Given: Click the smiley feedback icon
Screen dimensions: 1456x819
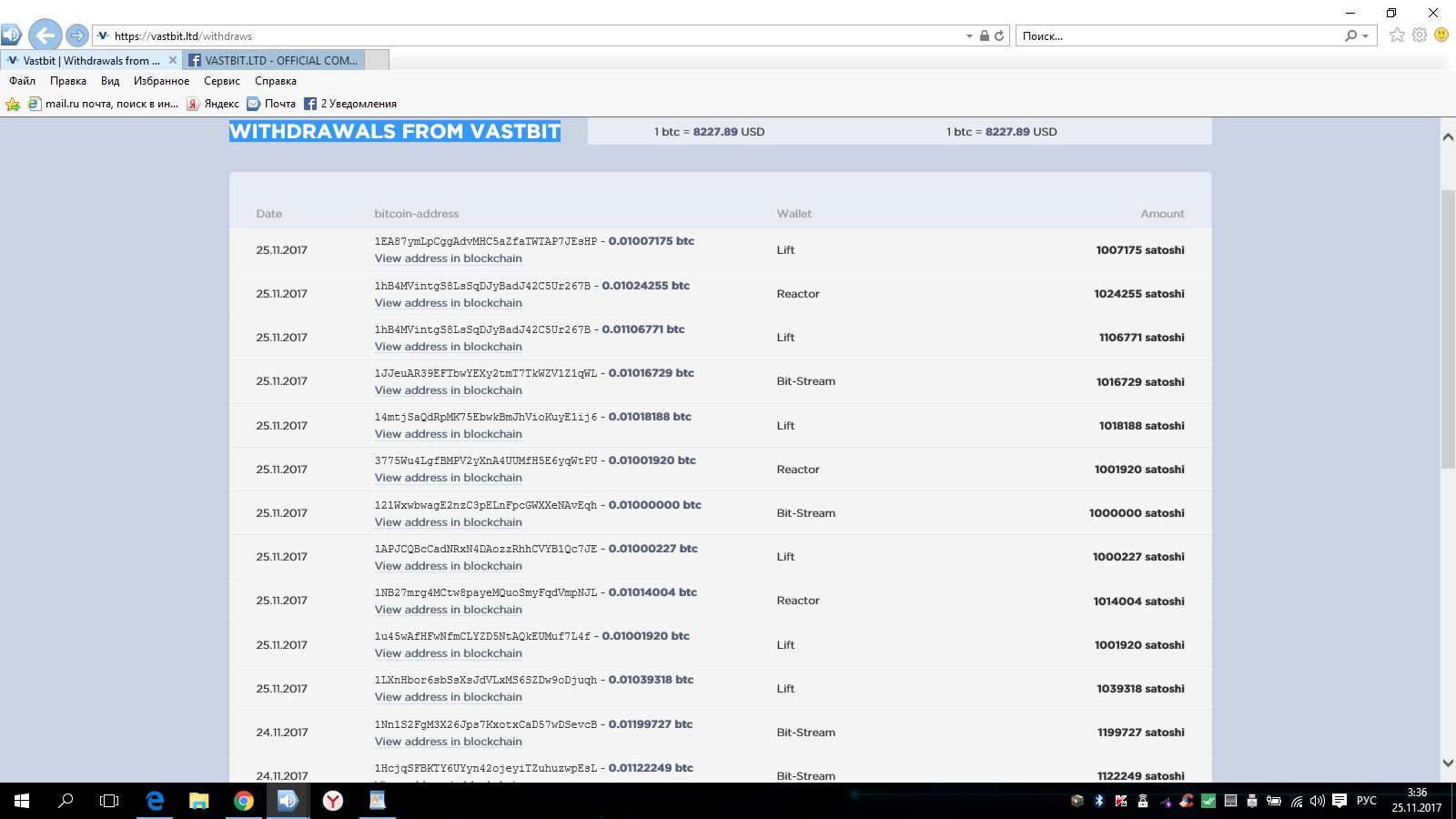Looking at the screenshot, I should click(1441, 35).
